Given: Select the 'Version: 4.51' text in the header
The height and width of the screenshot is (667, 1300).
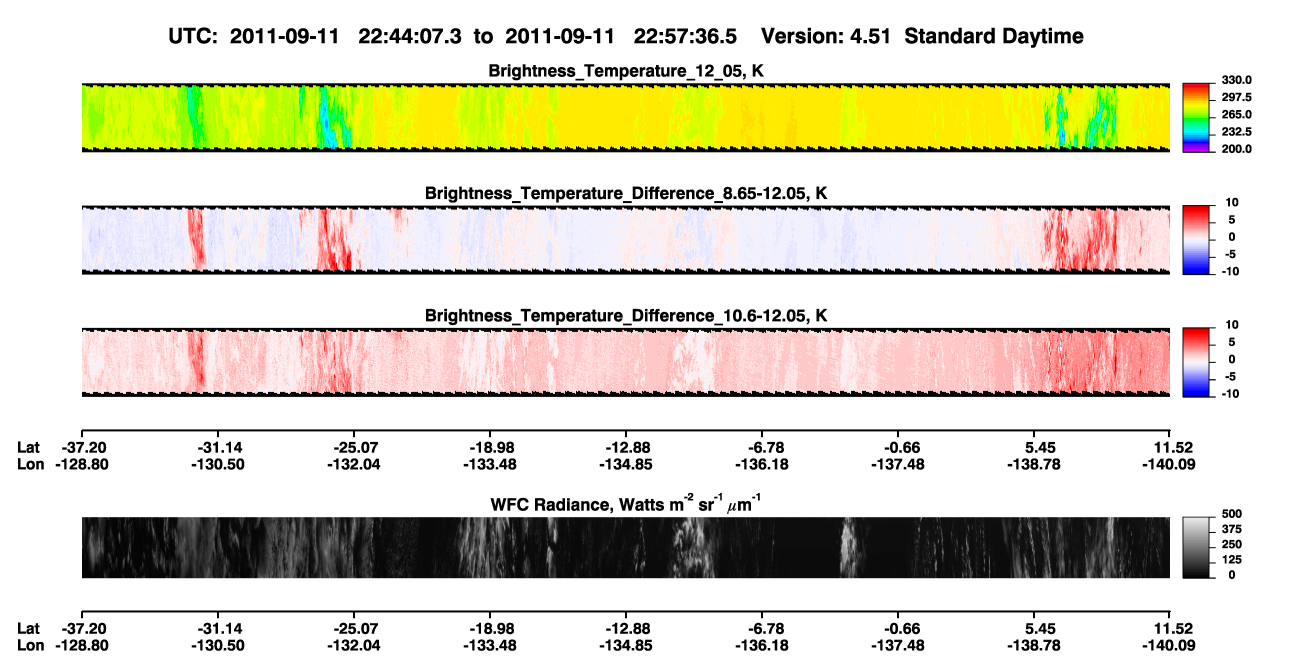Looking at the screenshot, I should (x=826, y=36).
